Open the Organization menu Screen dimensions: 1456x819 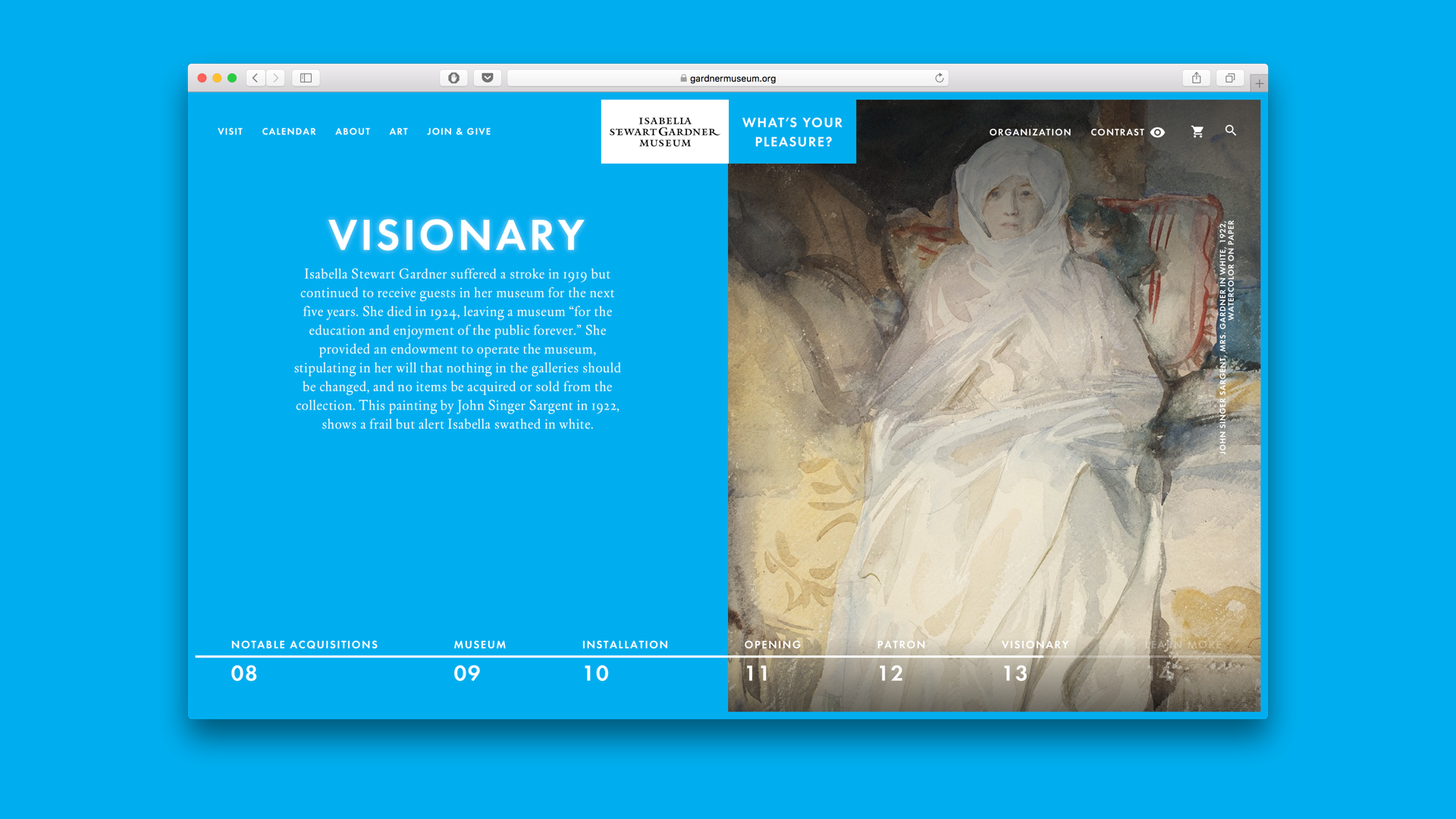click(x=1030, y=132)
